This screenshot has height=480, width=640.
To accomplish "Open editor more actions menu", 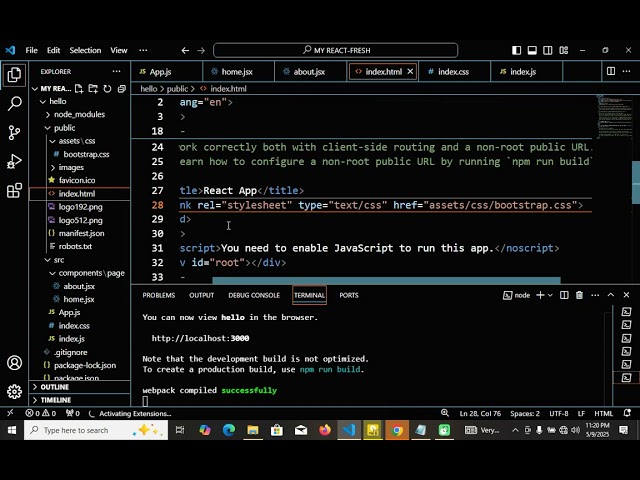I will click(x=627, y=71).
